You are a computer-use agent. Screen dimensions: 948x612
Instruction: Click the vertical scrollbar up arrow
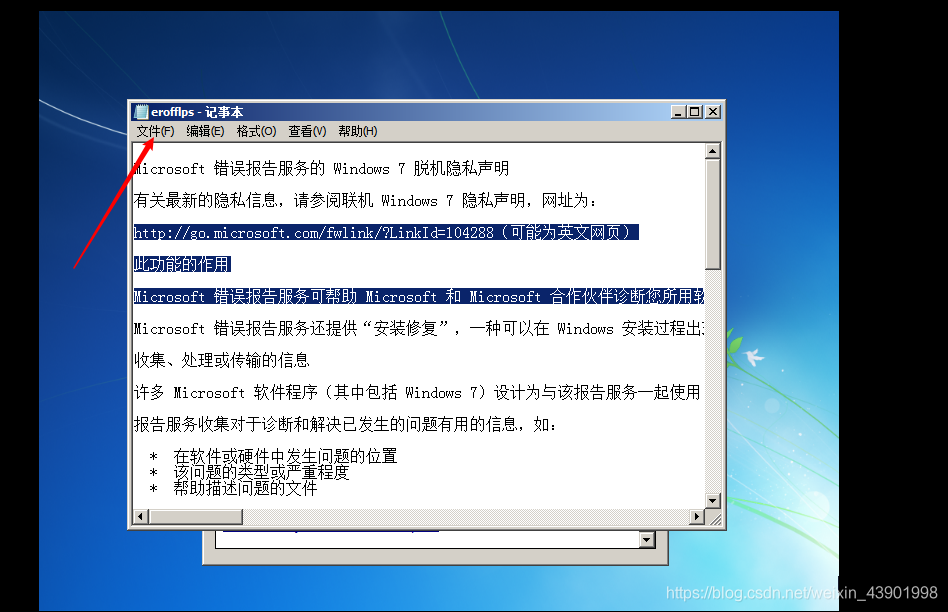(x=713, y=151)
